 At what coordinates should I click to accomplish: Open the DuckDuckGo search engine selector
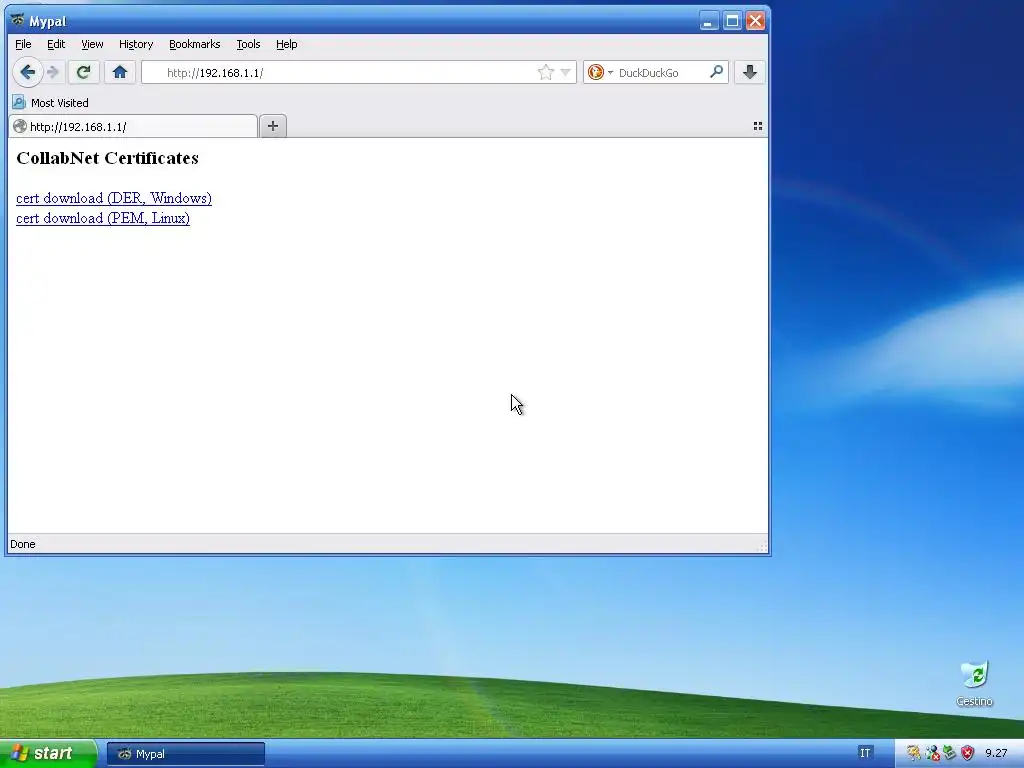tap(600, 72)
